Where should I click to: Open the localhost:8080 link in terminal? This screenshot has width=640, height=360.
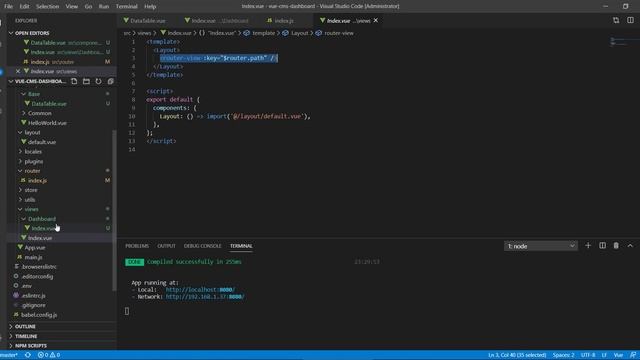tap(200, 290)
